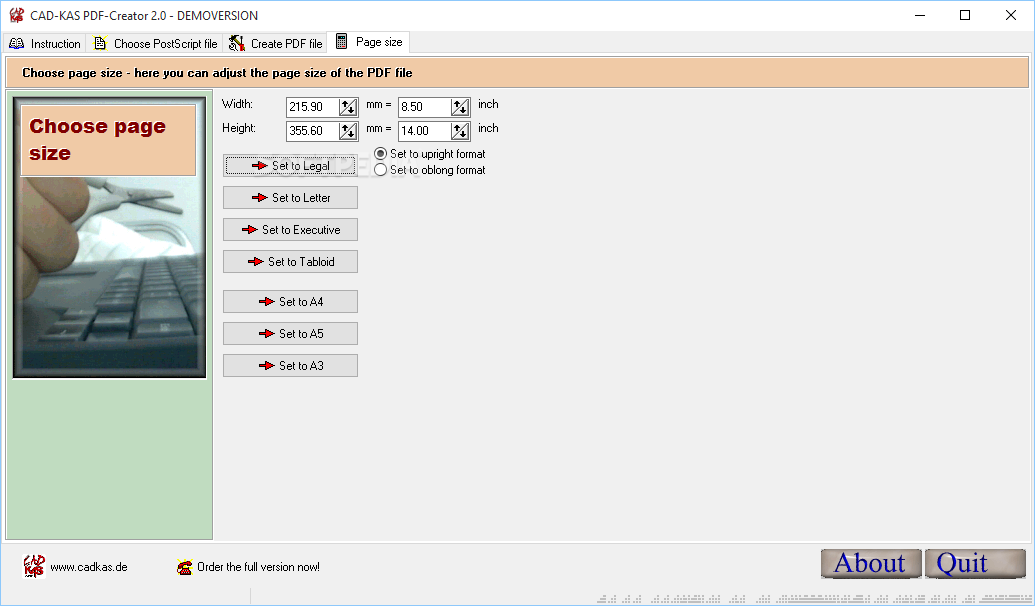1035x606 pixels.
Task: Select the Page size tab
Action: tap(369, 42)
